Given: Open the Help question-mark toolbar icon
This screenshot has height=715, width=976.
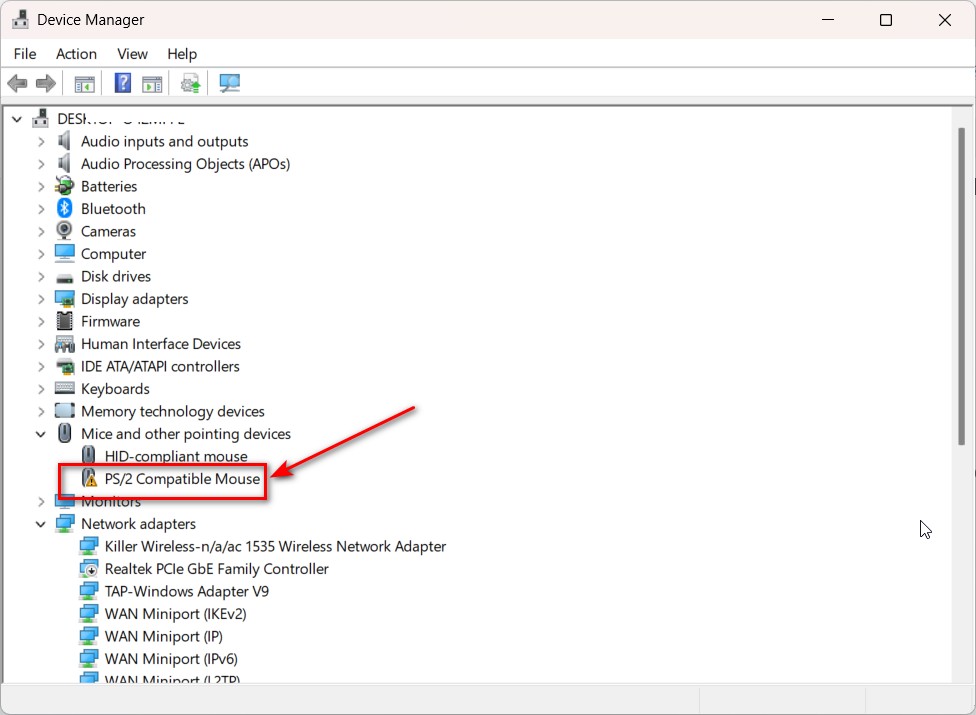Looking at the screenshot, I should [x=123, y=83].
